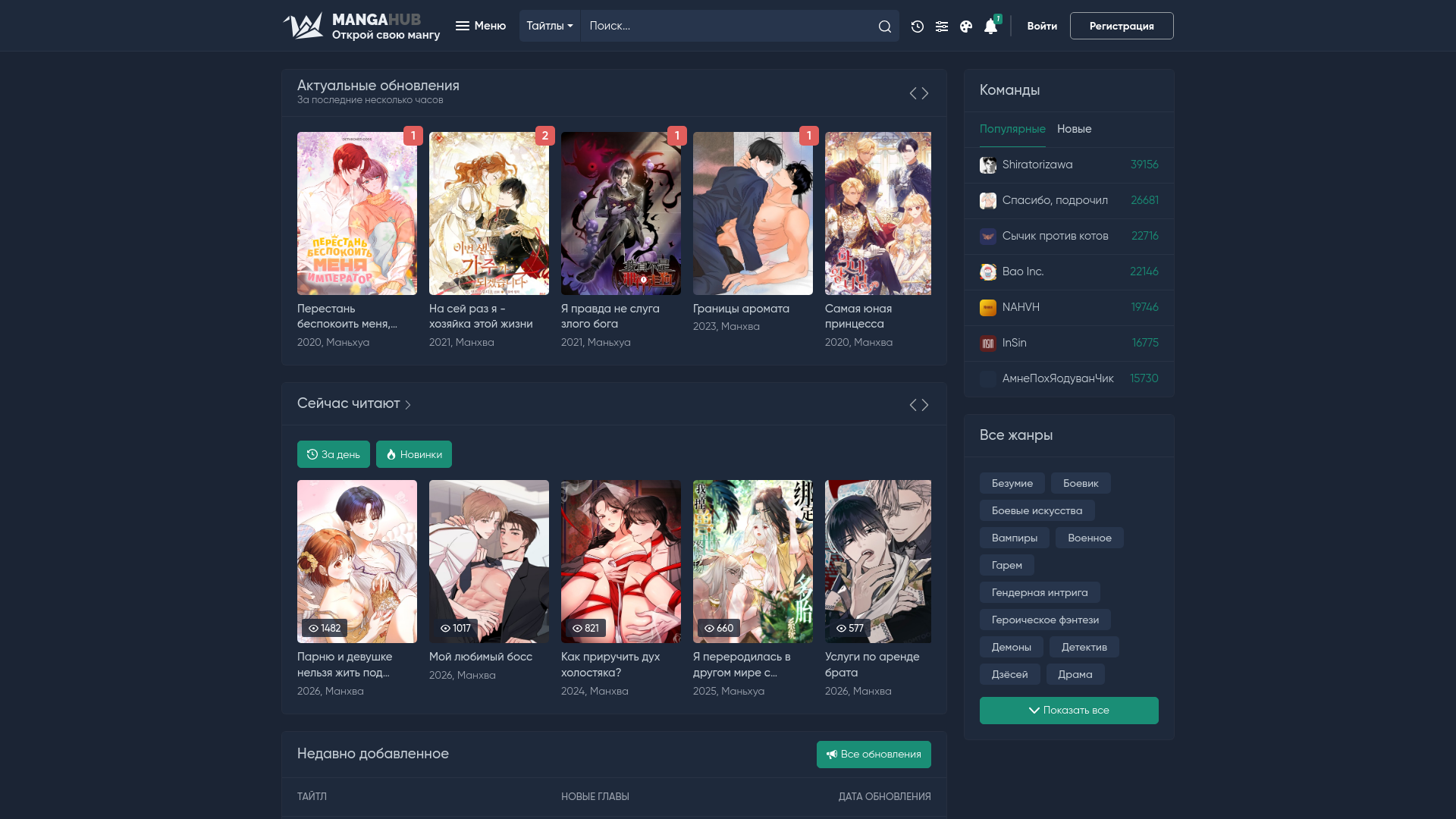The image size is (1456, 819).
Task: Select the Гарем genre tag
Action: click(1007, 565)
